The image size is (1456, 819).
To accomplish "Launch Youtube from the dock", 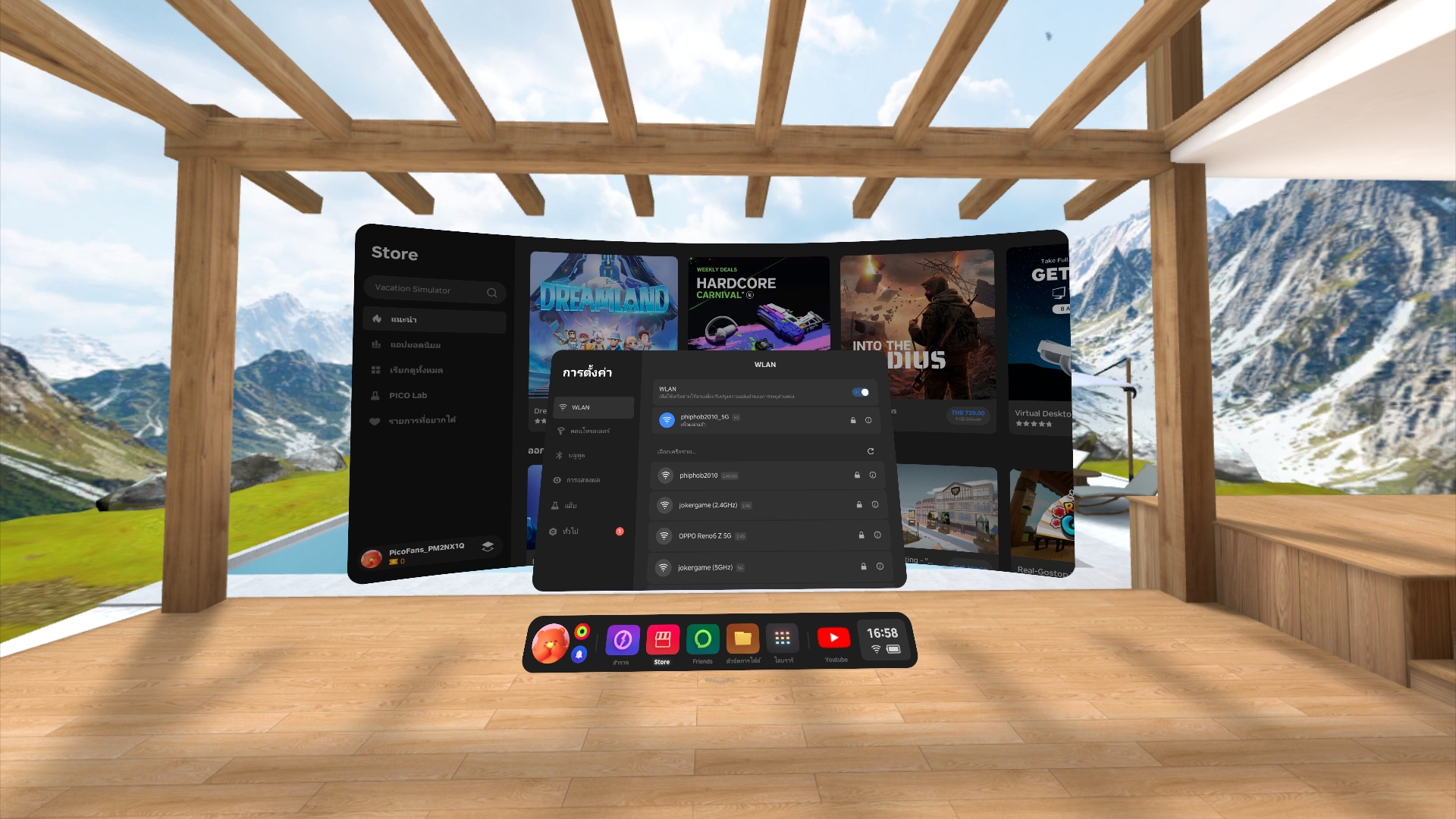I will [x=833, y=638].
